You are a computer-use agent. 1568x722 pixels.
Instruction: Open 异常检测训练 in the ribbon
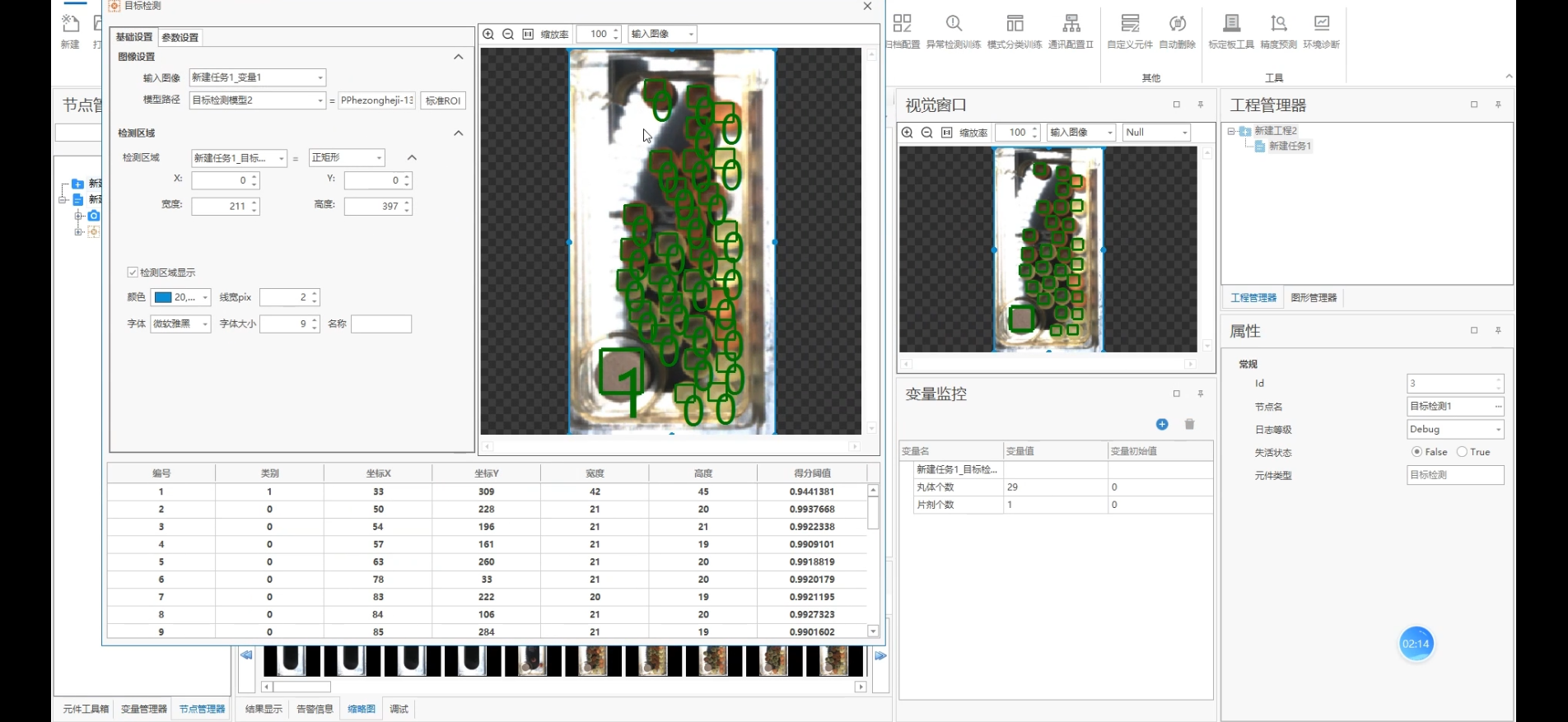coord(954,31)
